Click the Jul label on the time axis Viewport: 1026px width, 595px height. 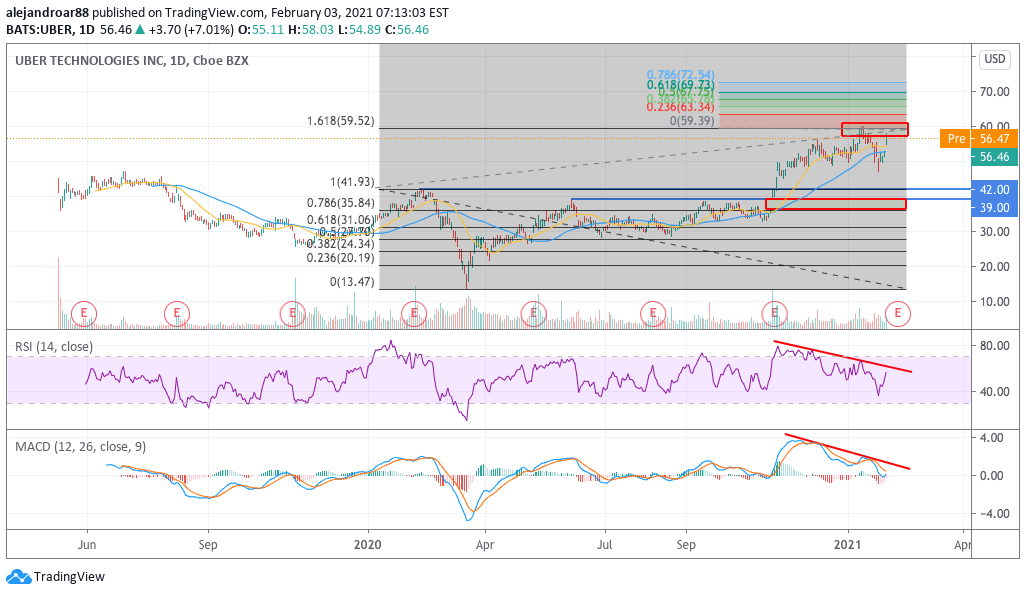click(605, 545)
